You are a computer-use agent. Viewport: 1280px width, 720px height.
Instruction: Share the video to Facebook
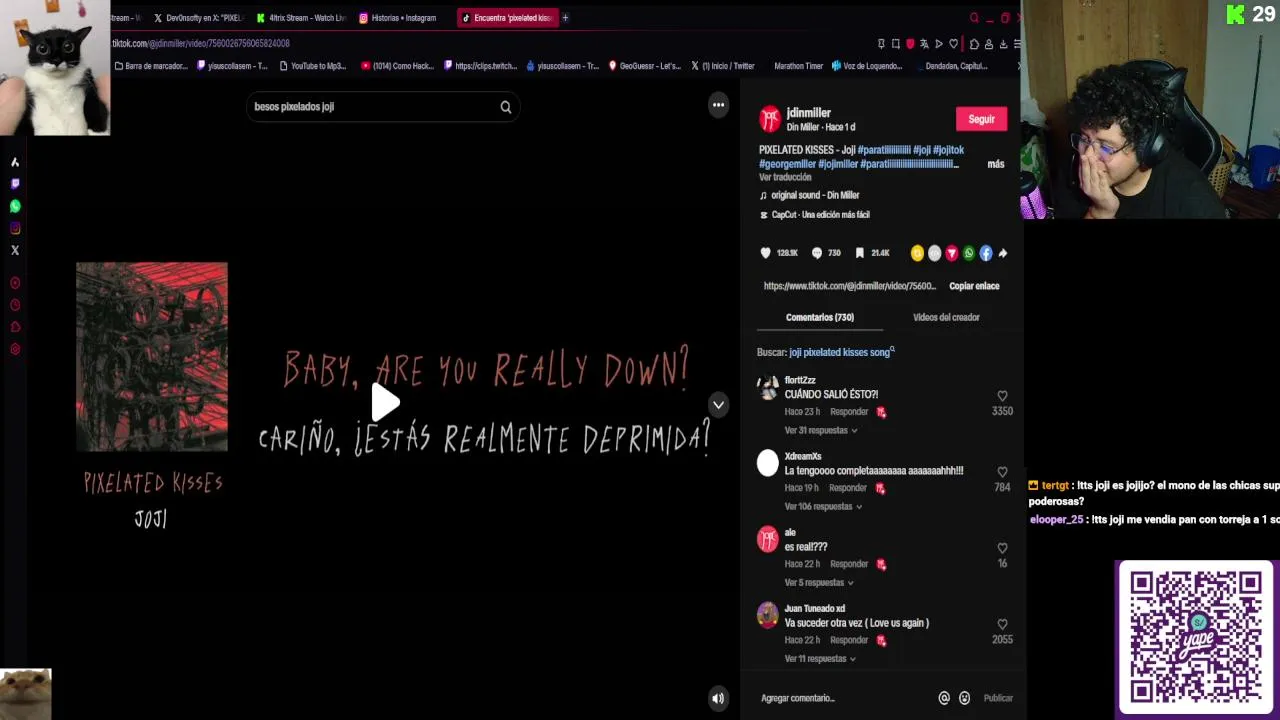coord(985,253)
